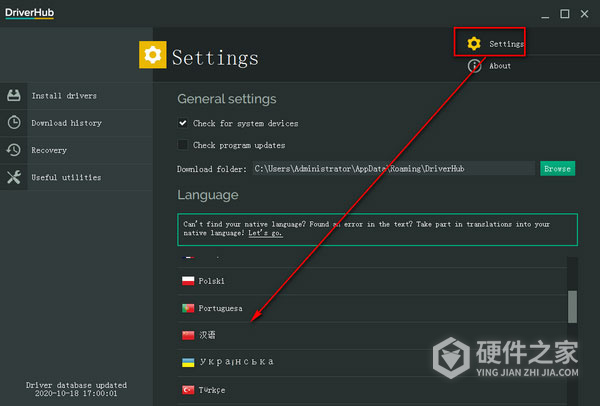Click the About info icon
Viewport: 600px width, 406px height.
pyautogui.click(x=474, y=66)
